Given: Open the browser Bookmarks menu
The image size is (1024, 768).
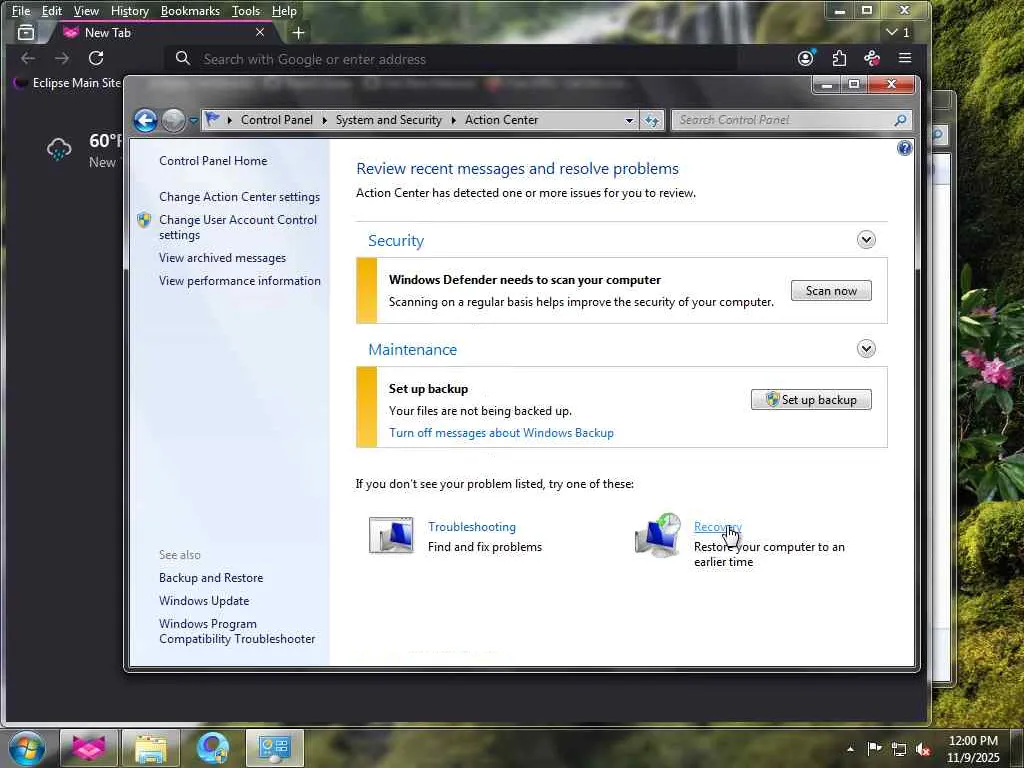Looking at the screenshot, I should click(x=190, y=11).
